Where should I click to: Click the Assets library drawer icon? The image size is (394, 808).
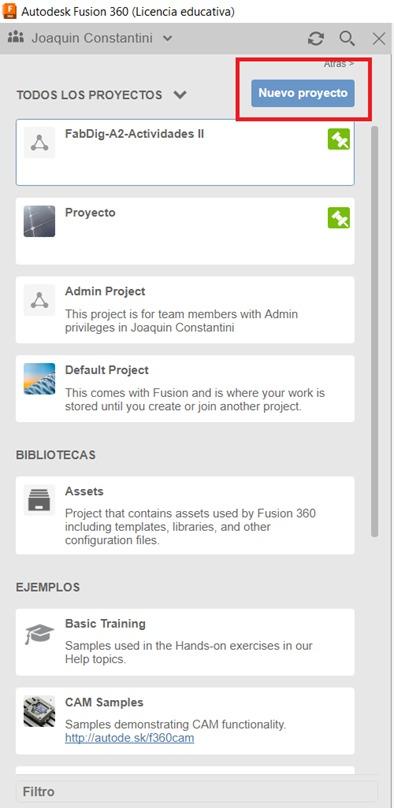39,500
